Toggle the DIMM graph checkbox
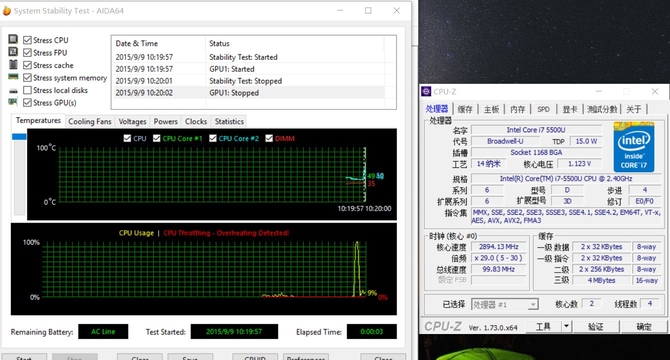Viewport: 670px width, 360px height. point(269,138)
